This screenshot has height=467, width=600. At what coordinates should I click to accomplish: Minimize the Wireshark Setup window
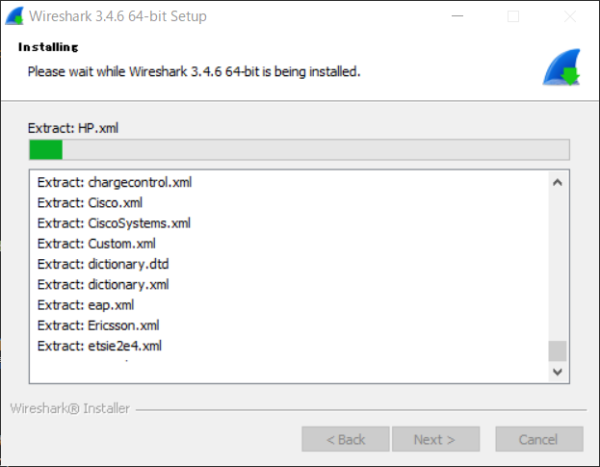click(457, 16)
